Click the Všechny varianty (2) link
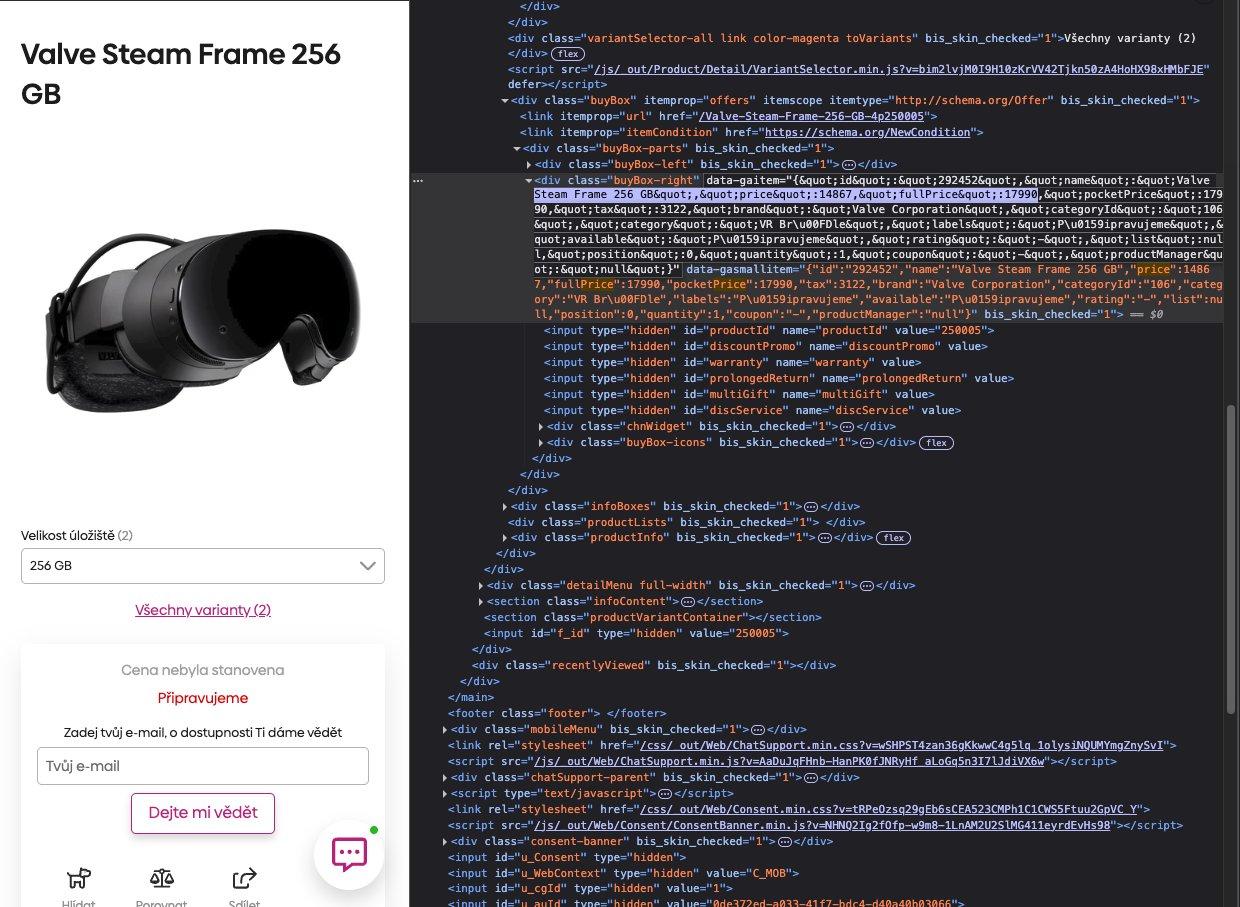Viewport: 1240px width, 907px height. point(203,610)
